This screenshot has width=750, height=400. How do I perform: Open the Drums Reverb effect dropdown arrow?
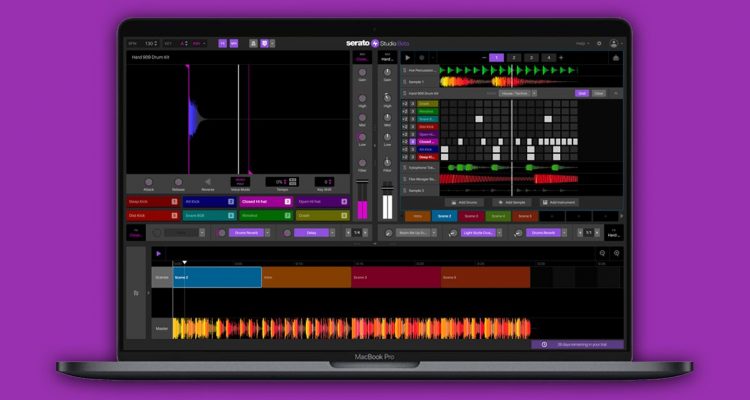pyautogui.click(x=267, y=233)
